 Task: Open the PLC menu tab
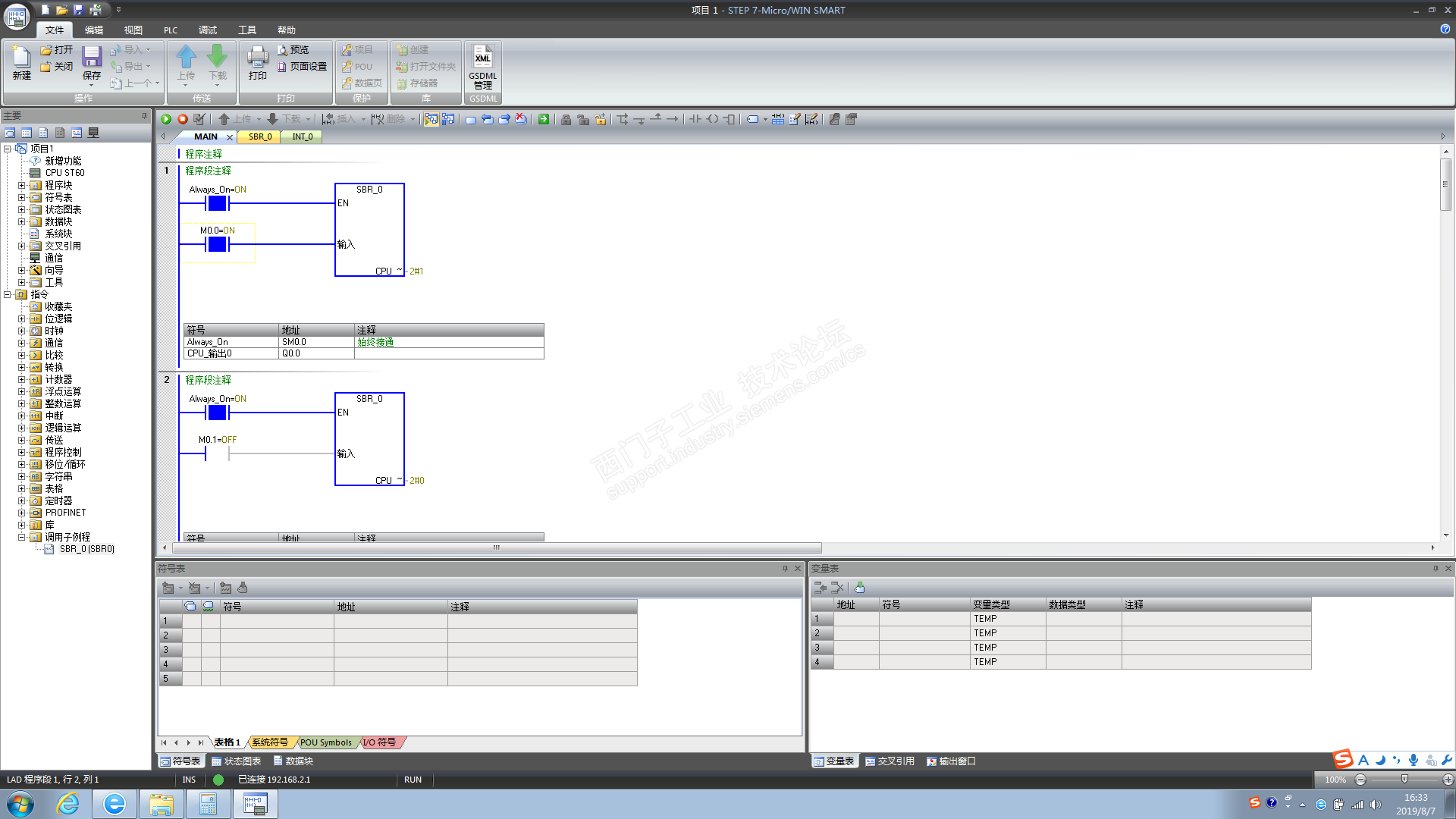(170, 30)
